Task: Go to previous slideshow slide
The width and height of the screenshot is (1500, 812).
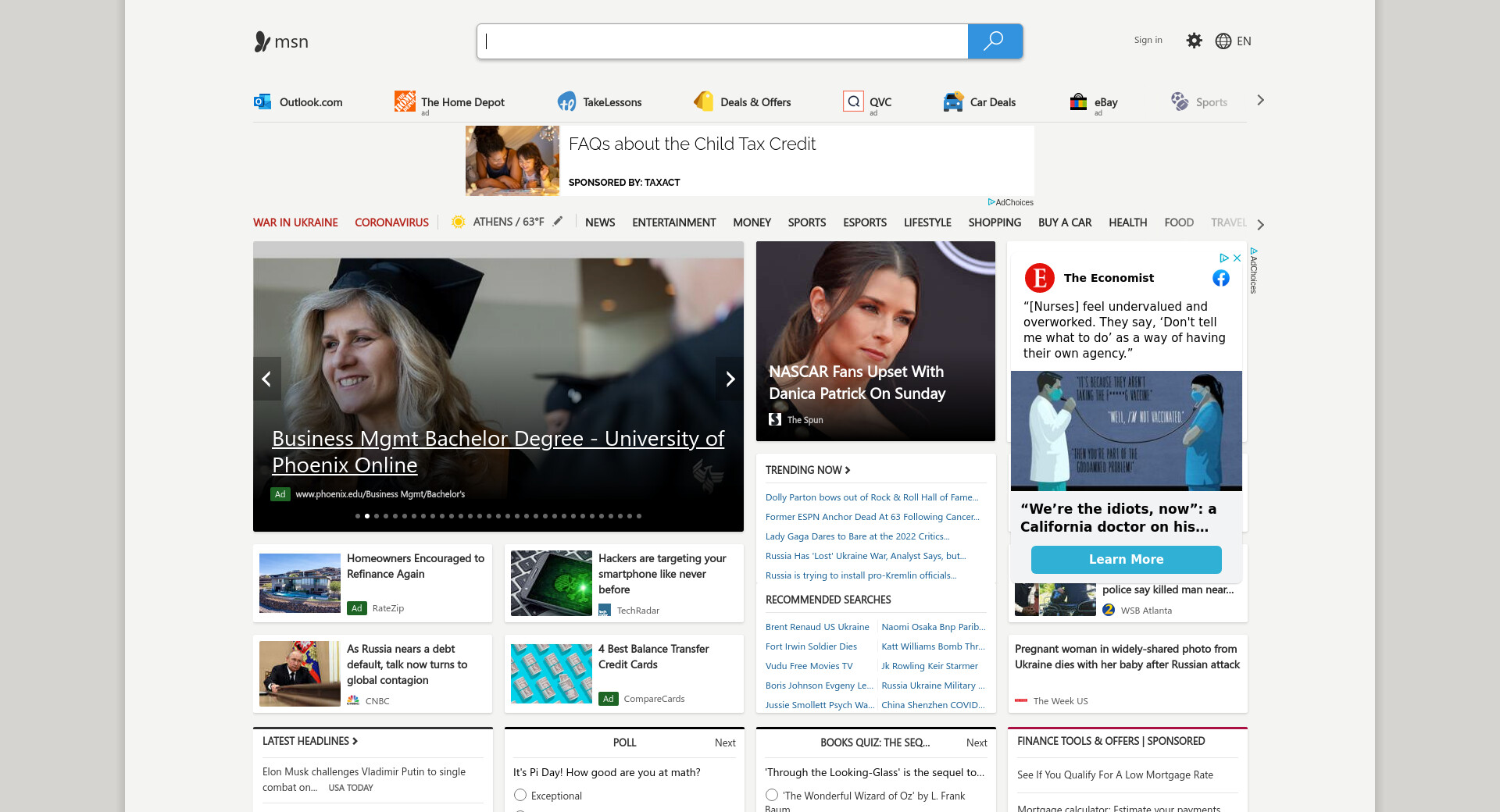Action: click(267, 379)
